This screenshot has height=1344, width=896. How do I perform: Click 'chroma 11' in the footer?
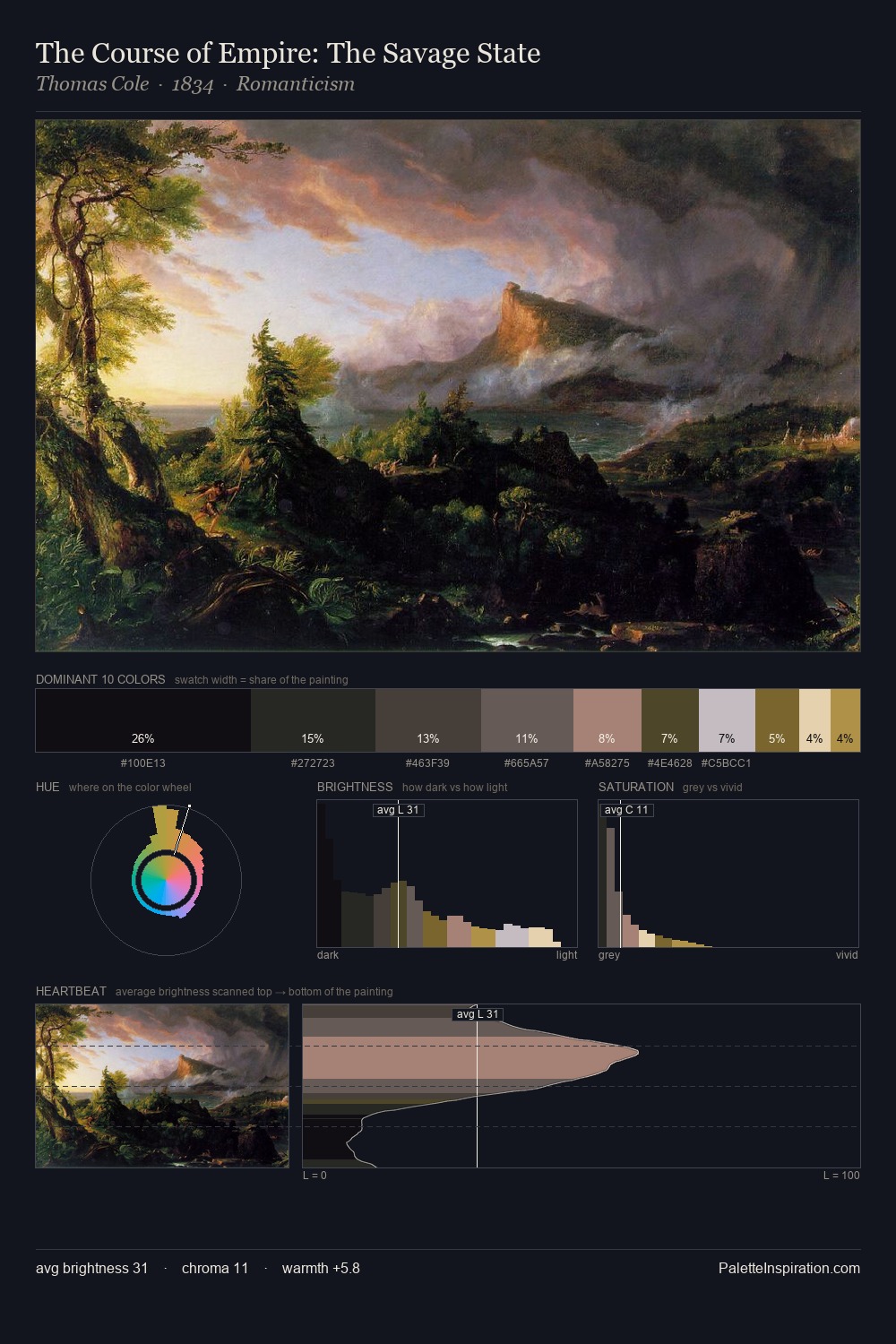click(x=215, y=1268)
